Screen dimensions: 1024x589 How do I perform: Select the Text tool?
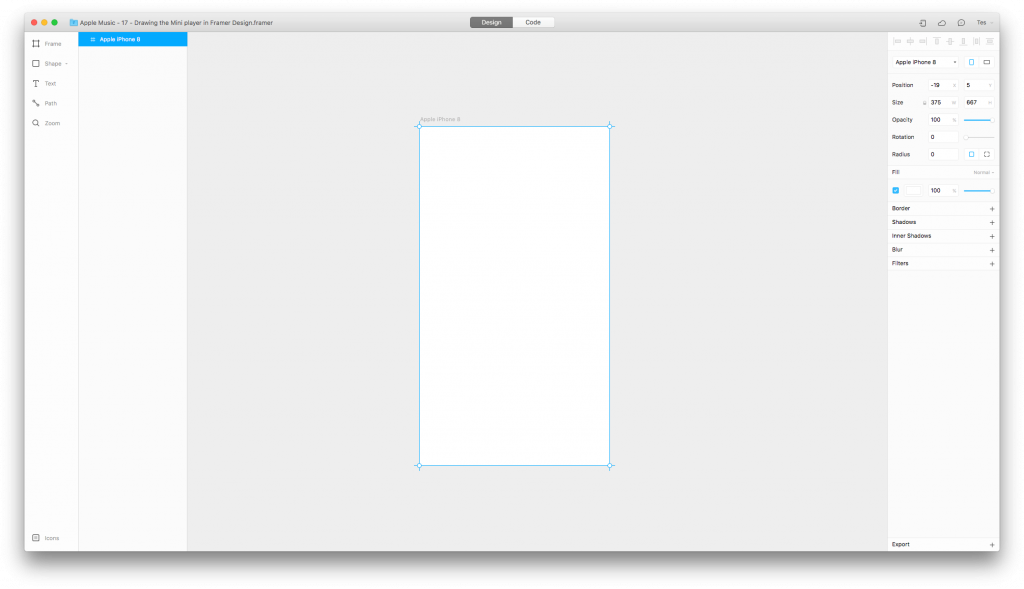[x=44, y=84]
